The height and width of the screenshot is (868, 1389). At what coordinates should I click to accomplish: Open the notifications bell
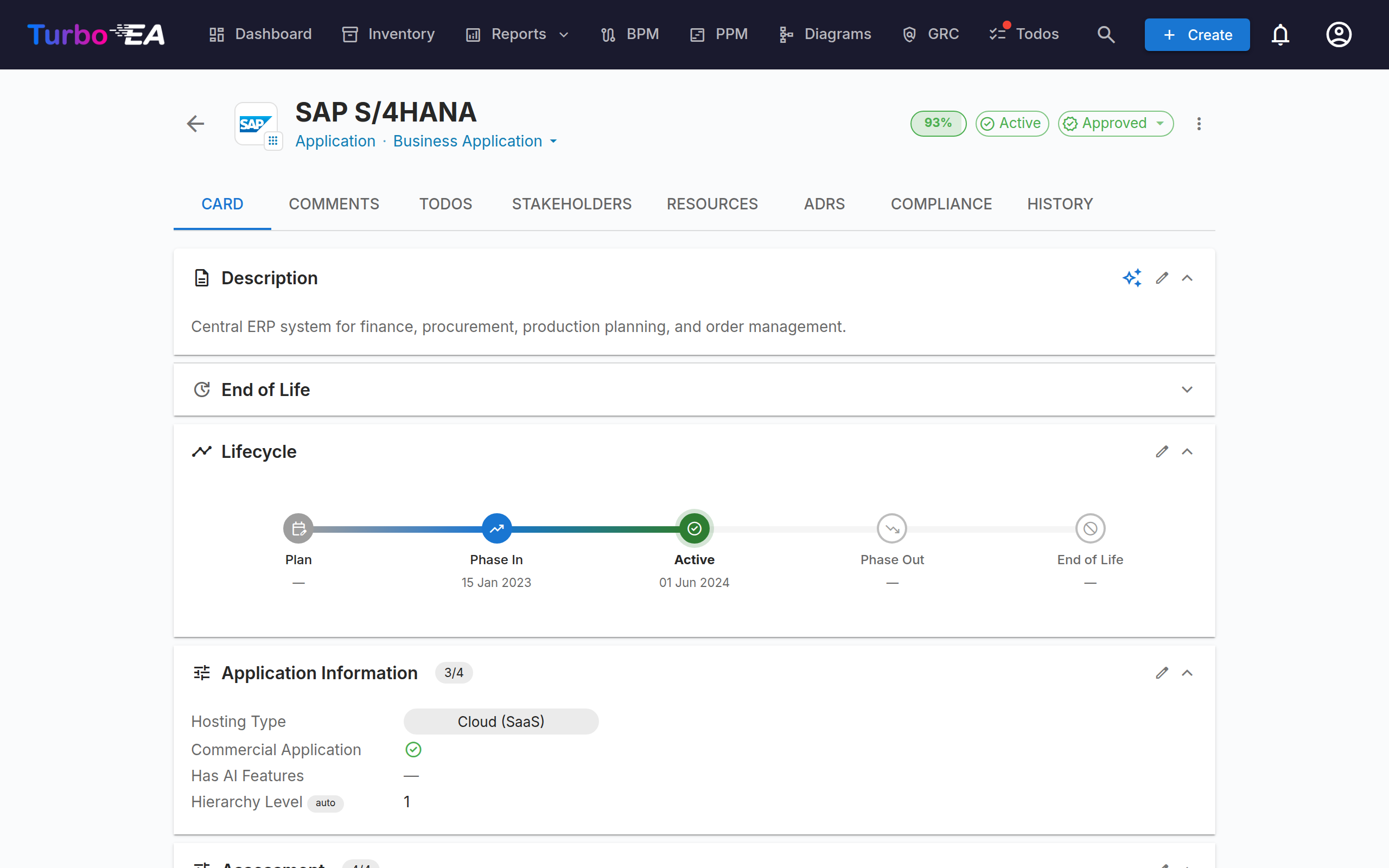tap(1280, 34)
